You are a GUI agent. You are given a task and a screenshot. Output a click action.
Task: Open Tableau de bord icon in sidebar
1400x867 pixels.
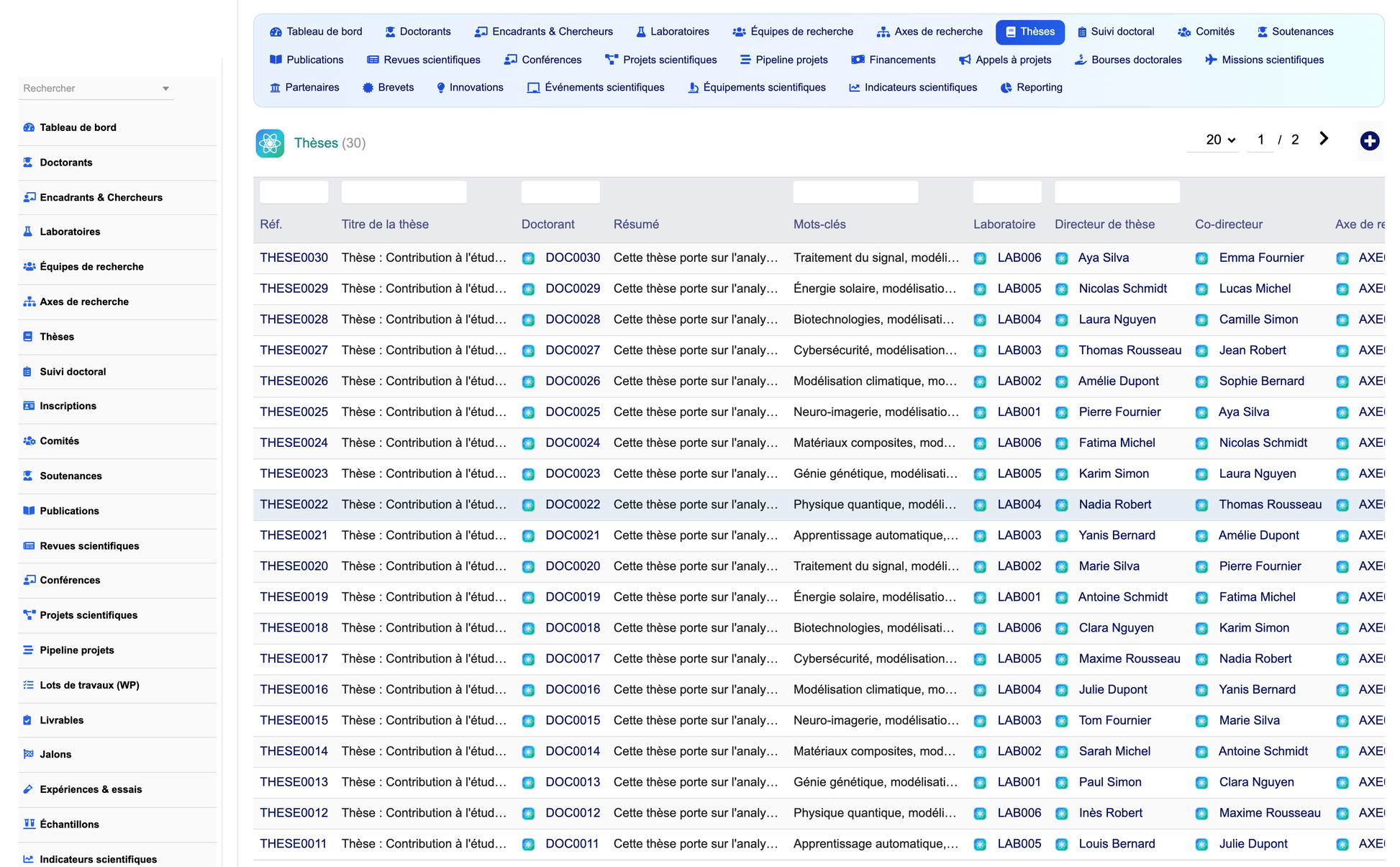pos(29,127)
